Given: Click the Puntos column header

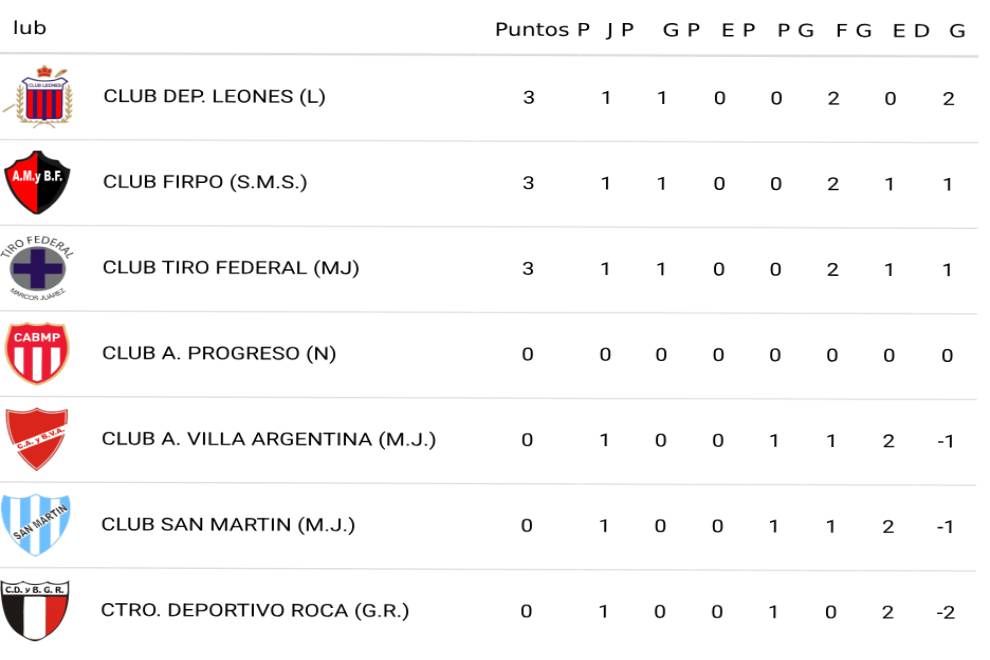Looking at the screenshot, I should [532, 29].
